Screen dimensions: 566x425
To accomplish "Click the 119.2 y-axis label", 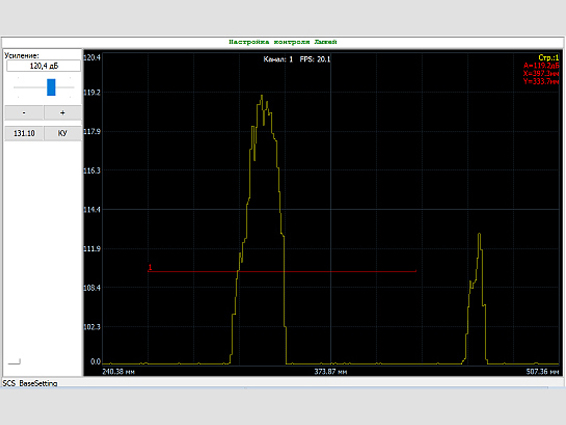I will 92,92.
